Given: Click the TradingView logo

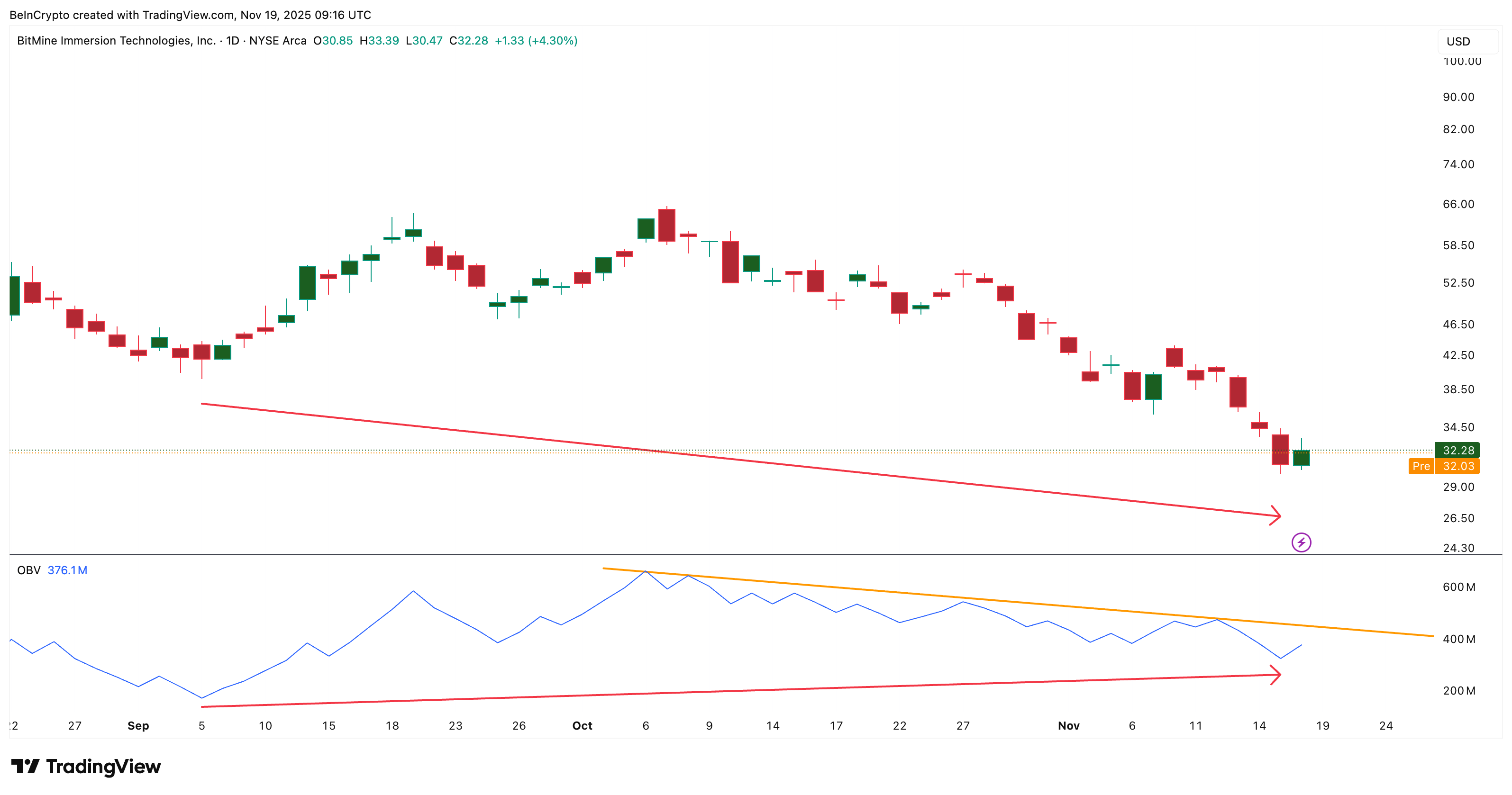Looking at the screenshot, I should click(x=86, y=766).
